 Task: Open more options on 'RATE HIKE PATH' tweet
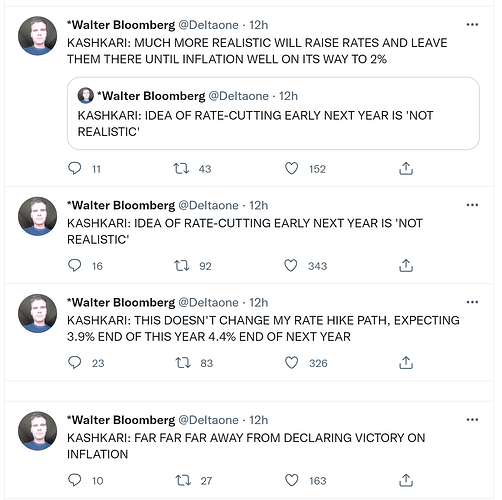(472, 302)
